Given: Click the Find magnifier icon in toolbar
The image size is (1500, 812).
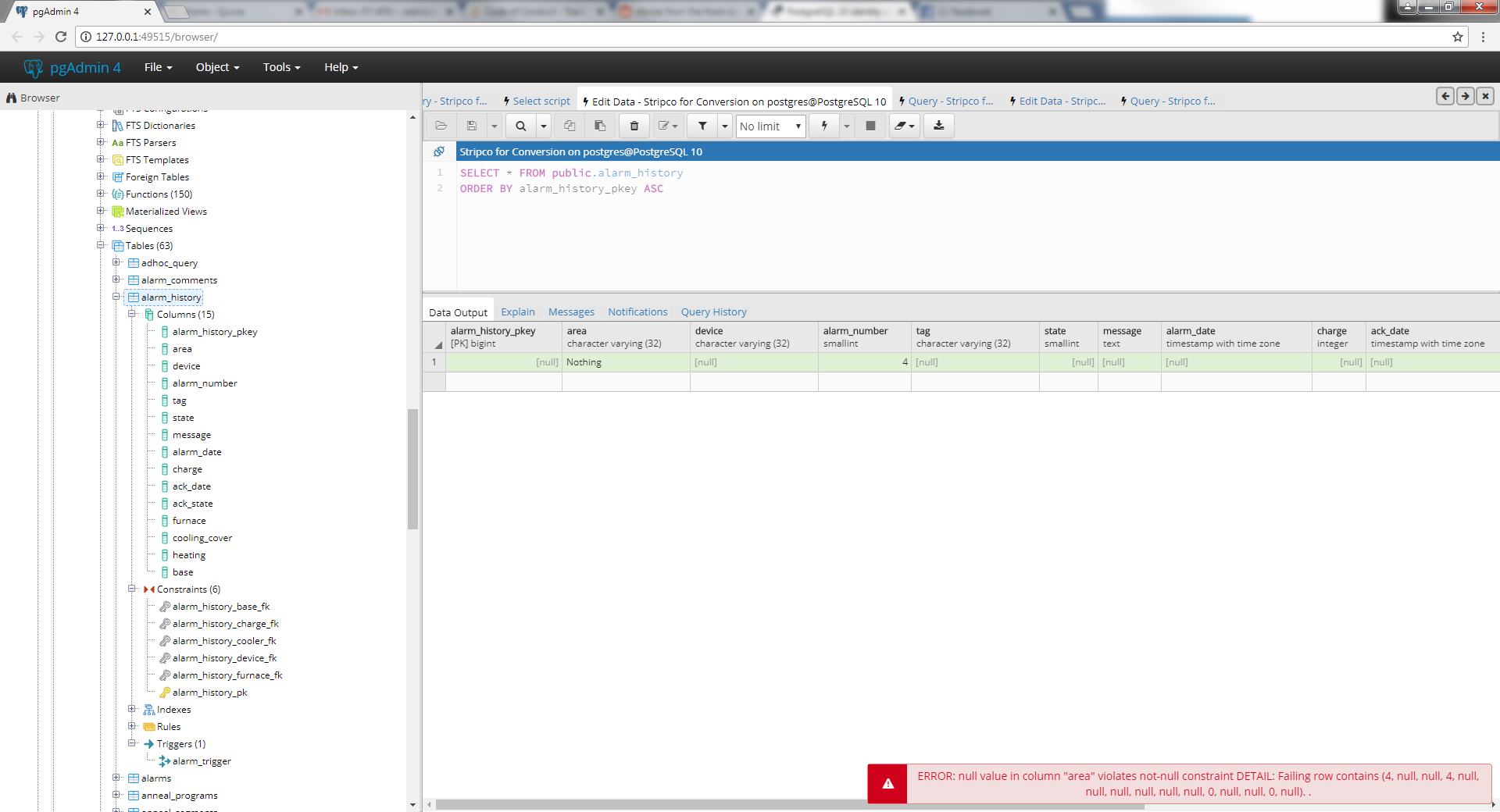Looking at the screenshot, I should pos(520,126).
